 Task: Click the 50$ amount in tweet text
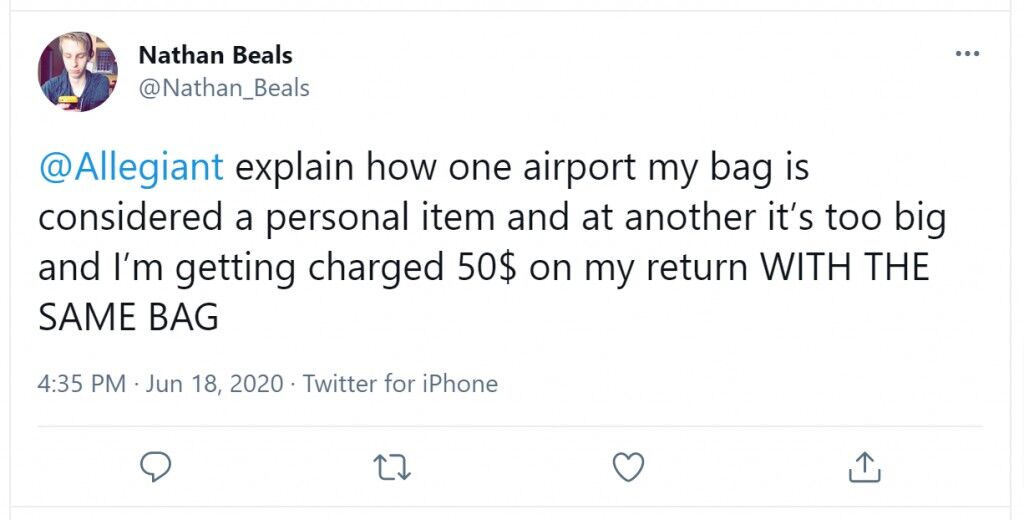point(485,268)
